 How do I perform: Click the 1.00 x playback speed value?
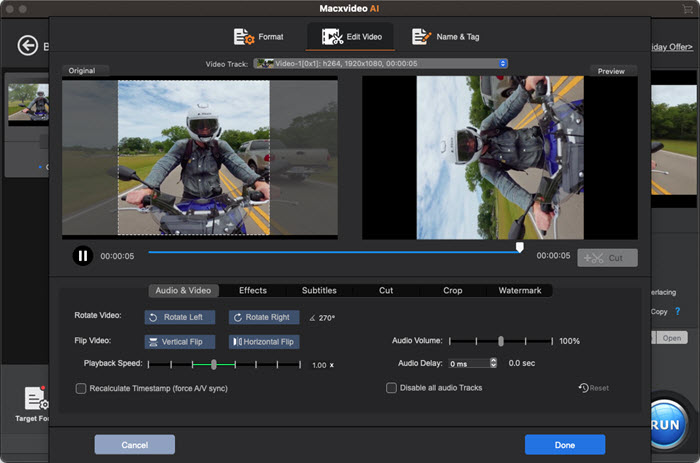[x=323, y=365]
